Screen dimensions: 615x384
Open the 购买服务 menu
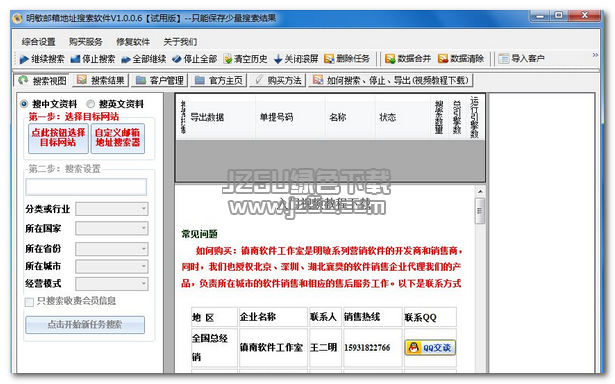(86, 42)
